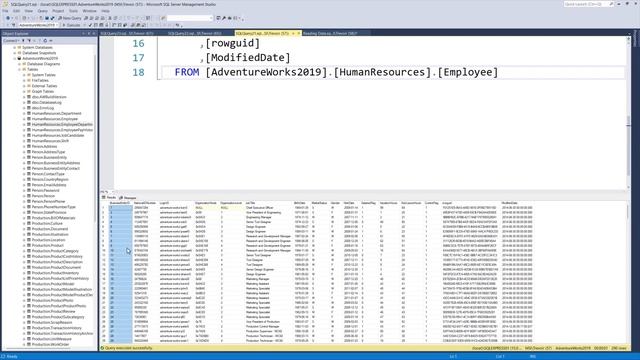Viewport: 640px width, 360px height.
Task: Click the Production.ProductCategory table icon
Action: 29,251
